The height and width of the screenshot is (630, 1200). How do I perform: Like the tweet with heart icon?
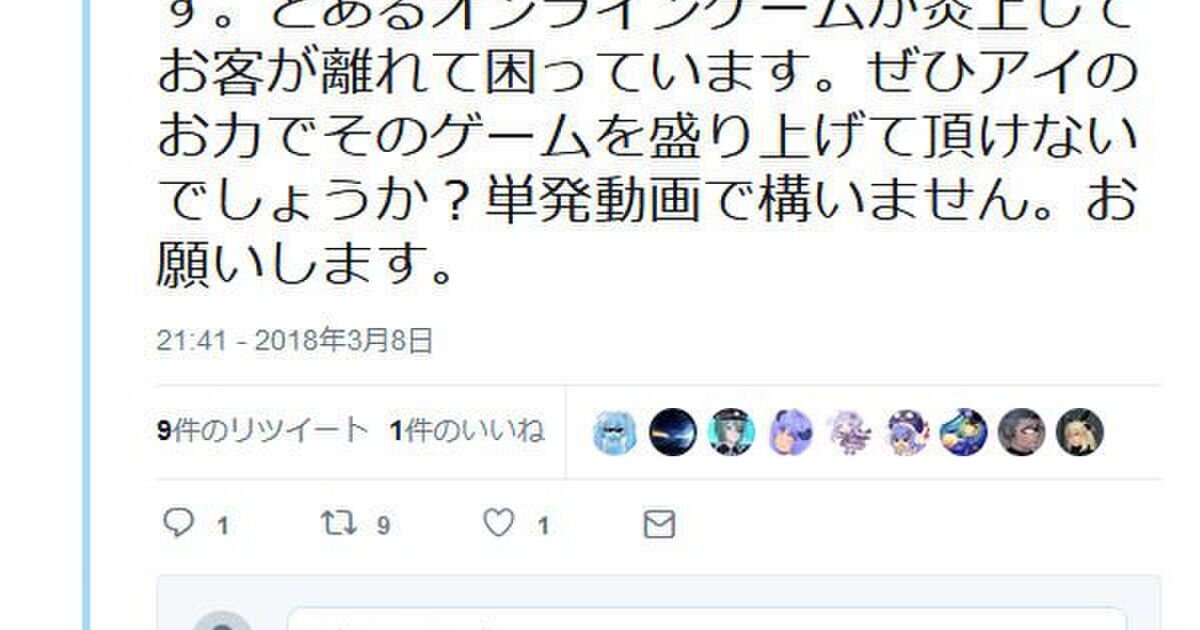498,524
